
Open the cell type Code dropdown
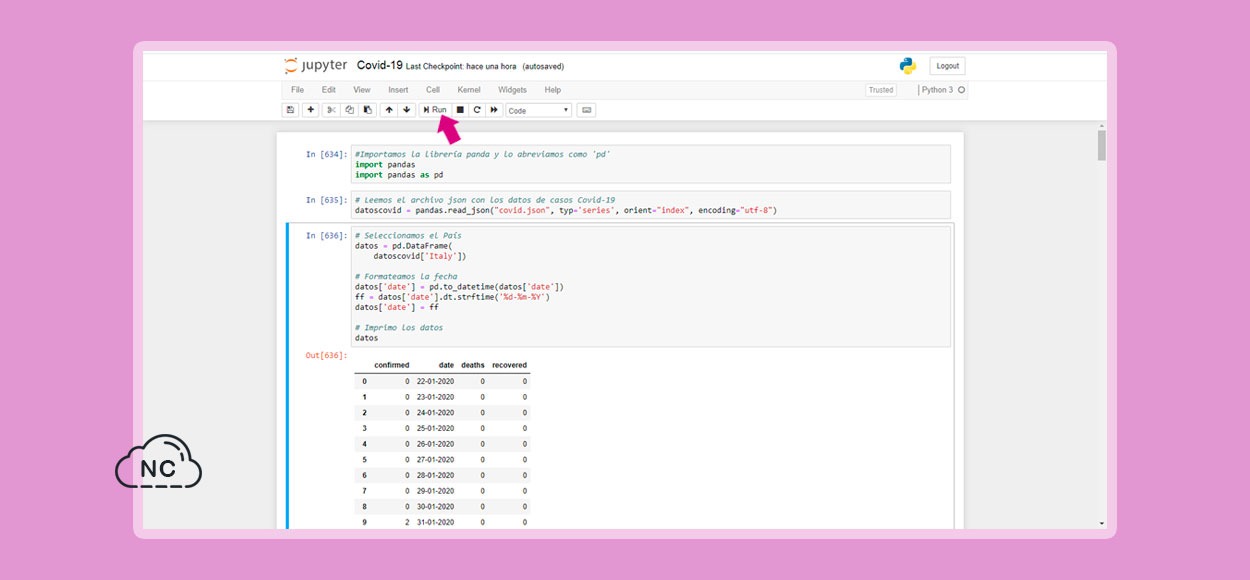(538, 110)
